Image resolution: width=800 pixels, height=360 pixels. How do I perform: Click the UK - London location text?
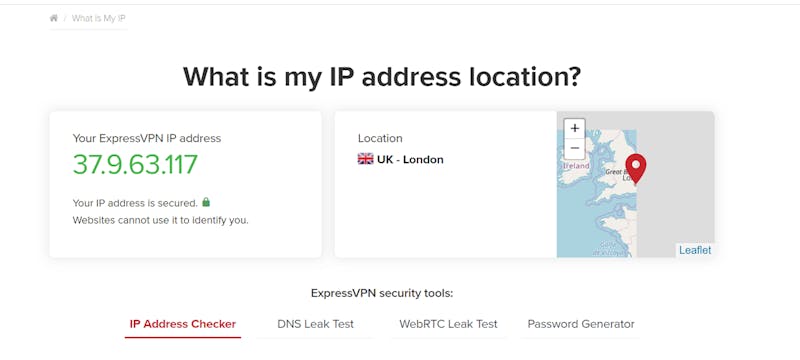(x=410, y=160)
